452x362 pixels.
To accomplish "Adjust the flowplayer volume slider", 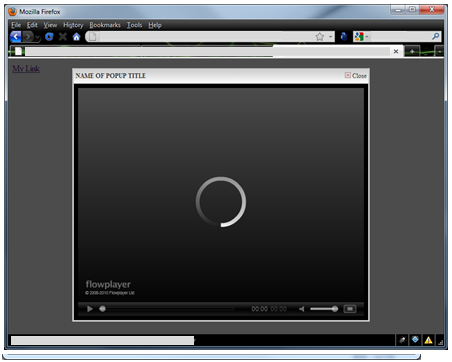I will click(323, 309).
